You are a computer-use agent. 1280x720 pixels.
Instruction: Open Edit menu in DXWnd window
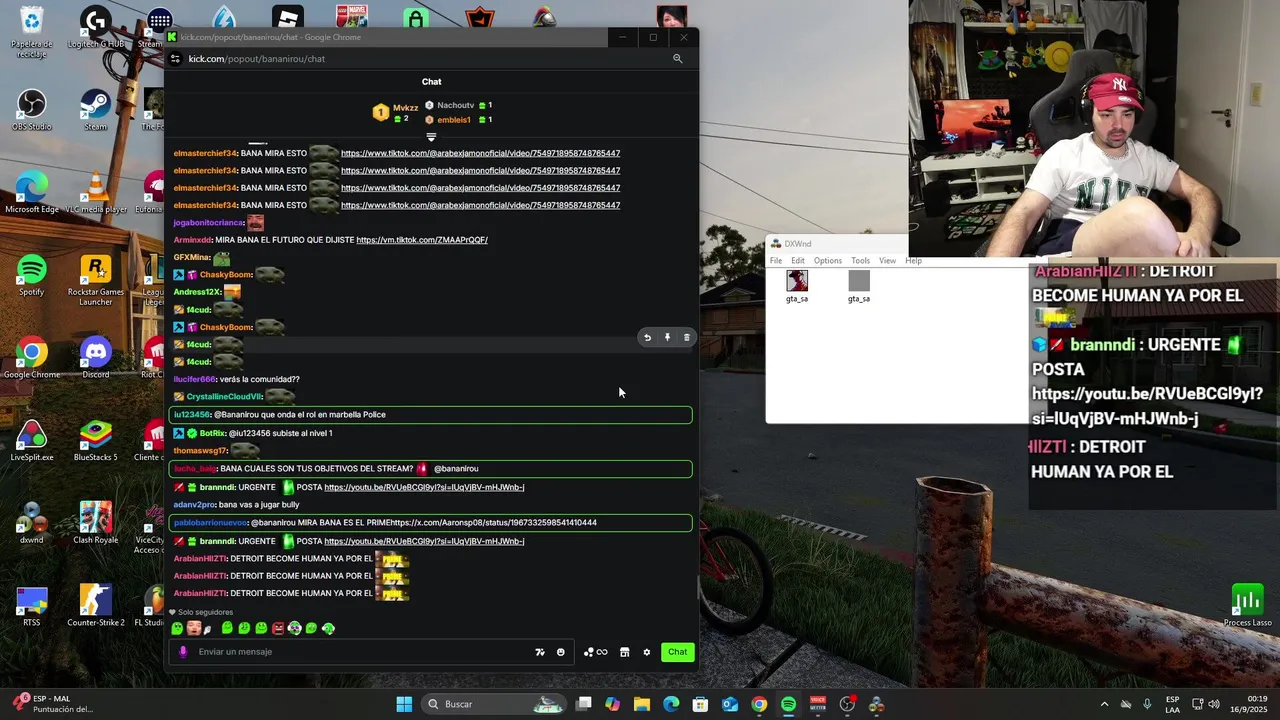[798, 261]
